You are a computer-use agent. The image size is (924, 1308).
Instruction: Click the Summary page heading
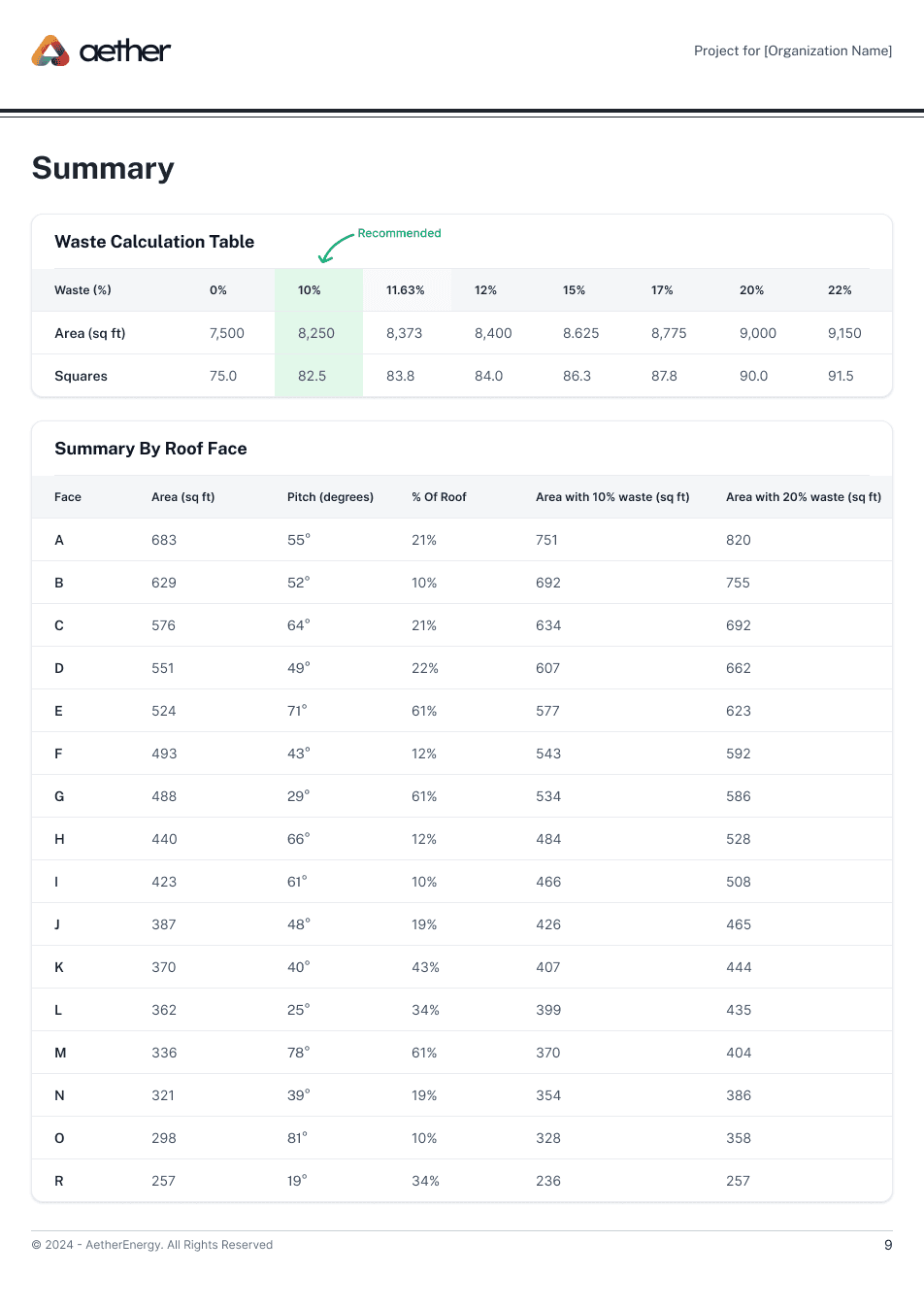(103, 168)
